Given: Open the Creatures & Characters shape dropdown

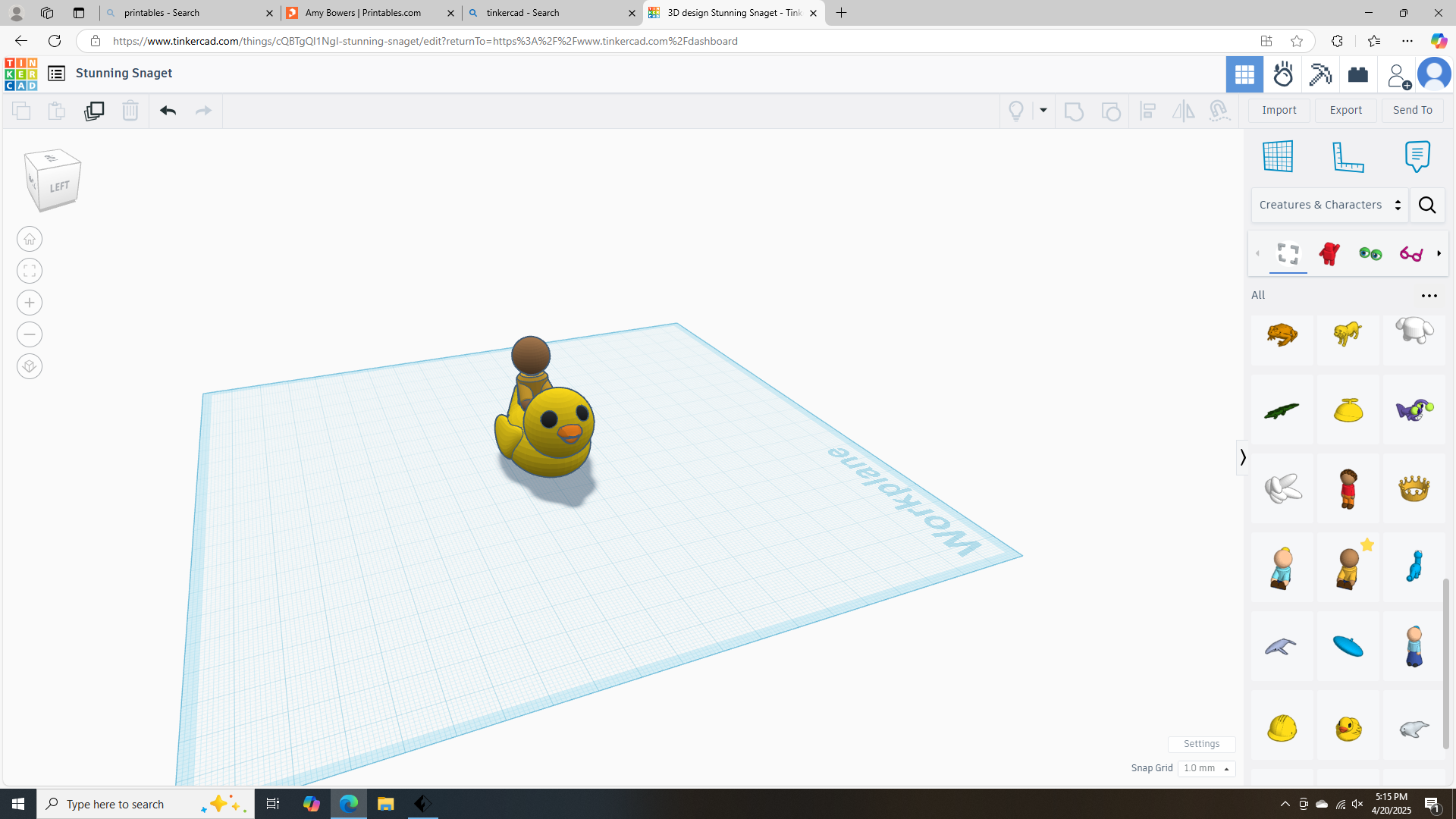Looking at the screenshot, I should pos(1330,205).
